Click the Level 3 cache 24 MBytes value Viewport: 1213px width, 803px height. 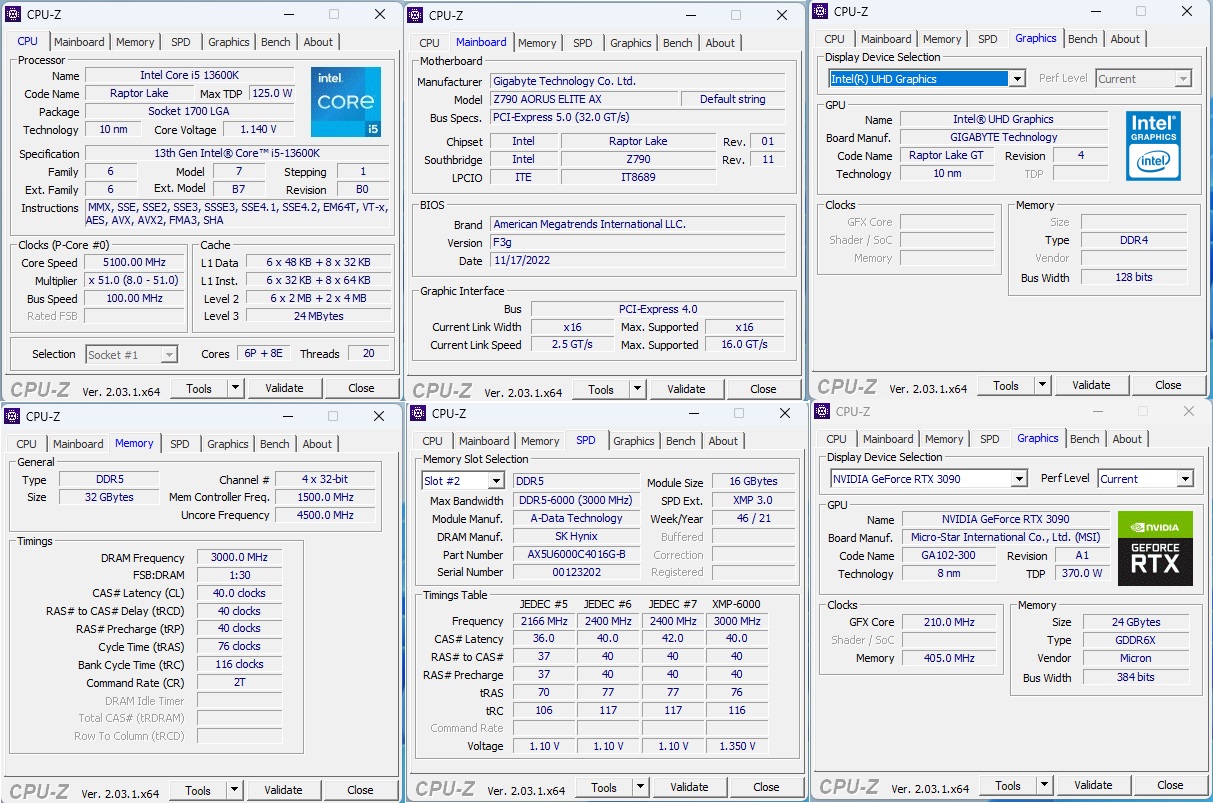click(x=319, y=316)
